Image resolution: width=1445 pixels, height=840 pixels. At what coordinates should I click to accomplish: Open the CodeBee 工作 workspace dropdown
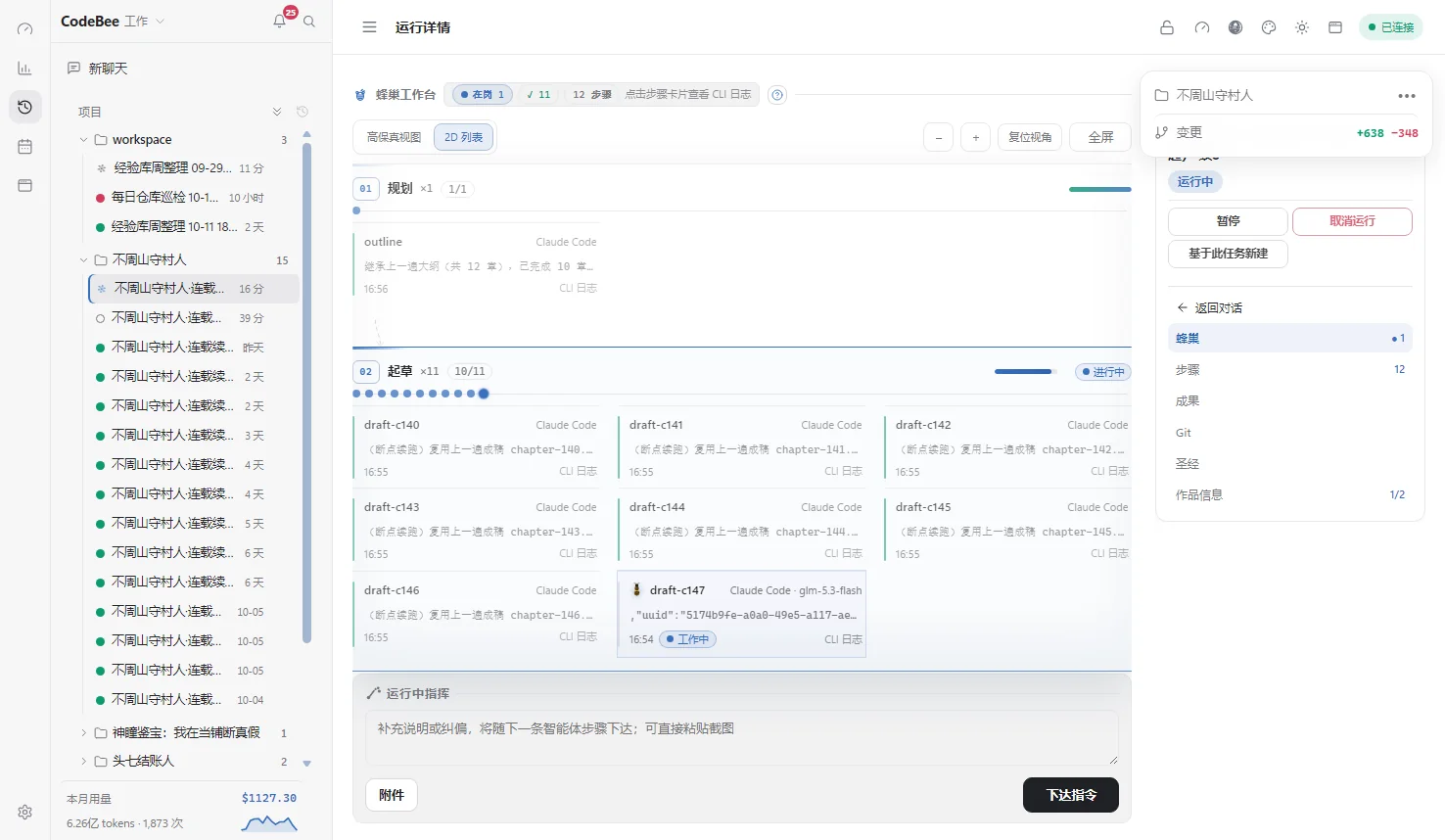coord(113,22)
